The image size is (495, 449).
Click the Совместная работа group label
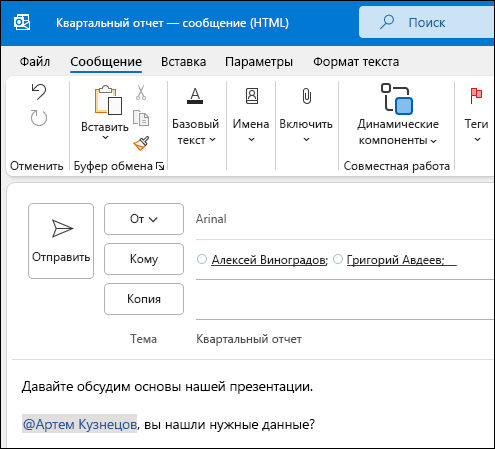tap(397, 166)
